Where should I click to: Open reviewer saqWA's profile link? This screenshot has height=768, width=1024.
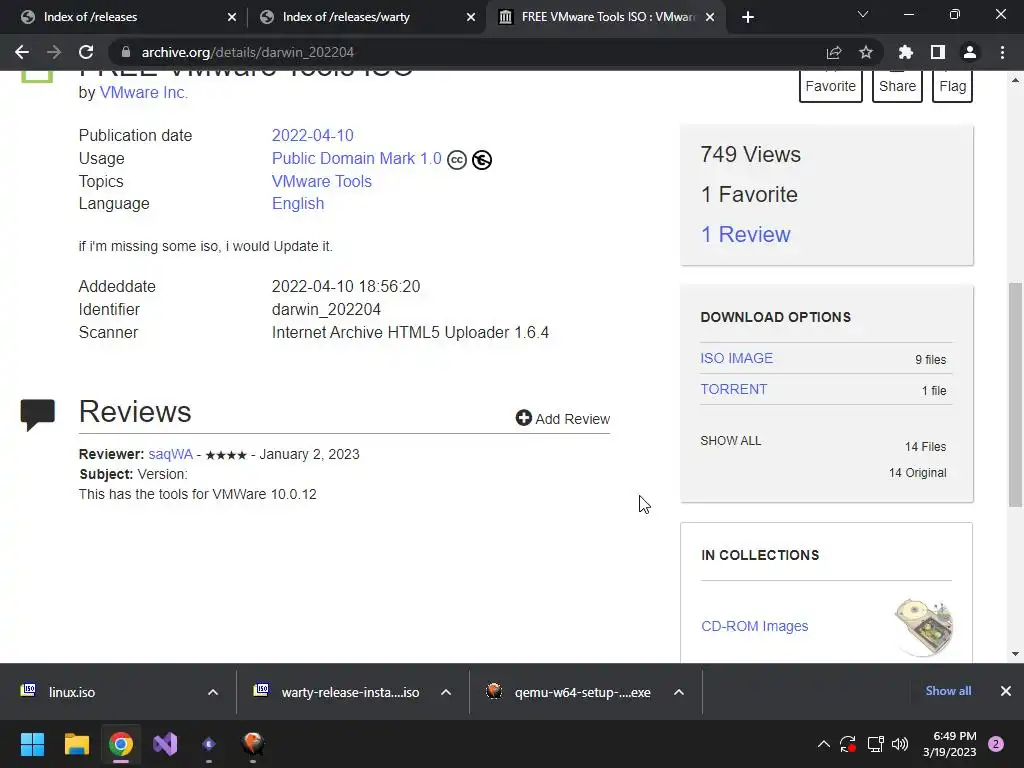170,455
